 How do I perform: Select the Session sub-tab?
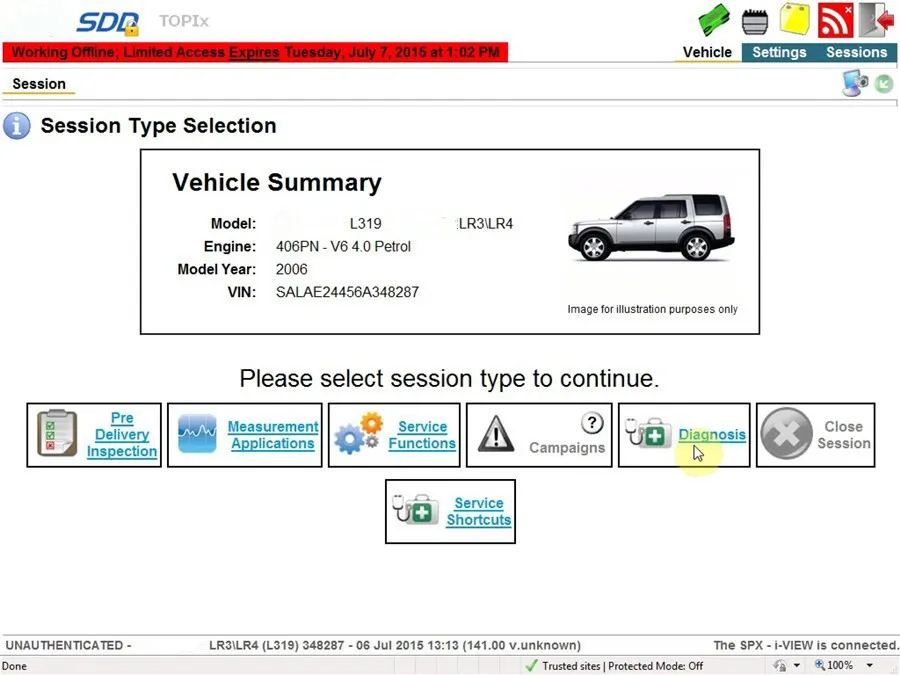(x=39, y=84)
